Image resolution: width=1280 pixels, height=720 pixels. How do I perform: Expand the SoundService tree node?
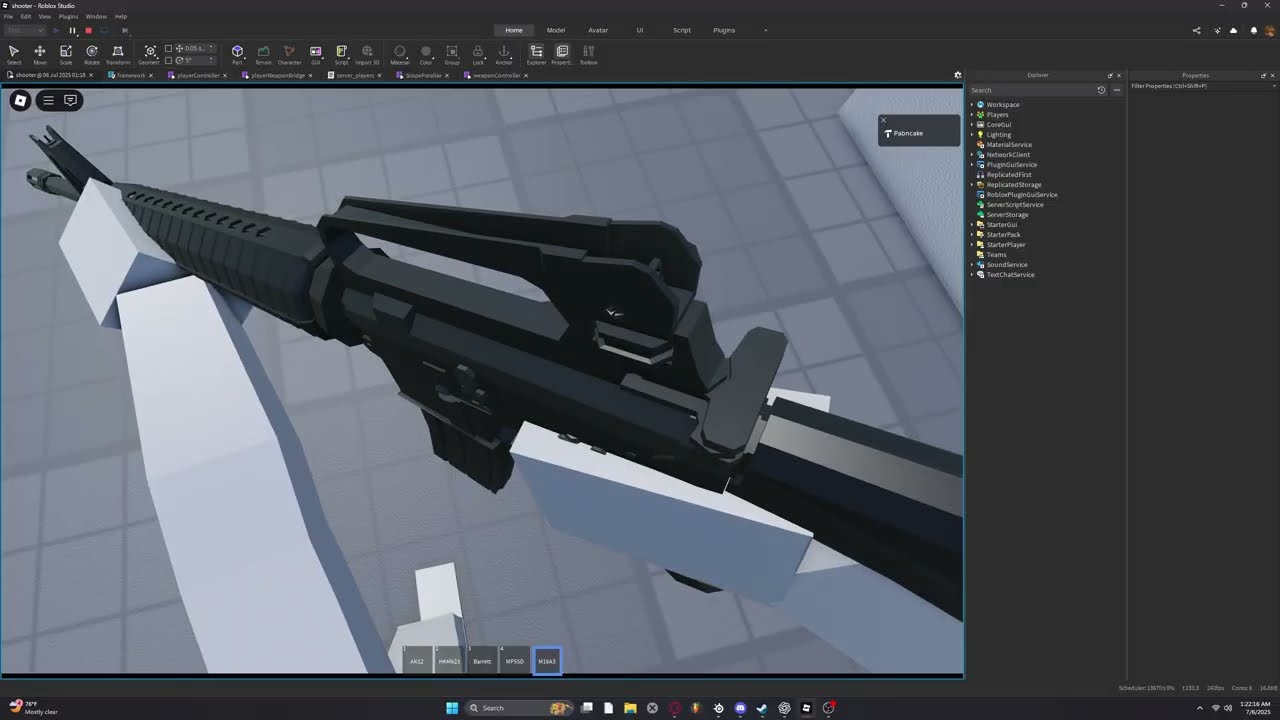coord(972,264)
